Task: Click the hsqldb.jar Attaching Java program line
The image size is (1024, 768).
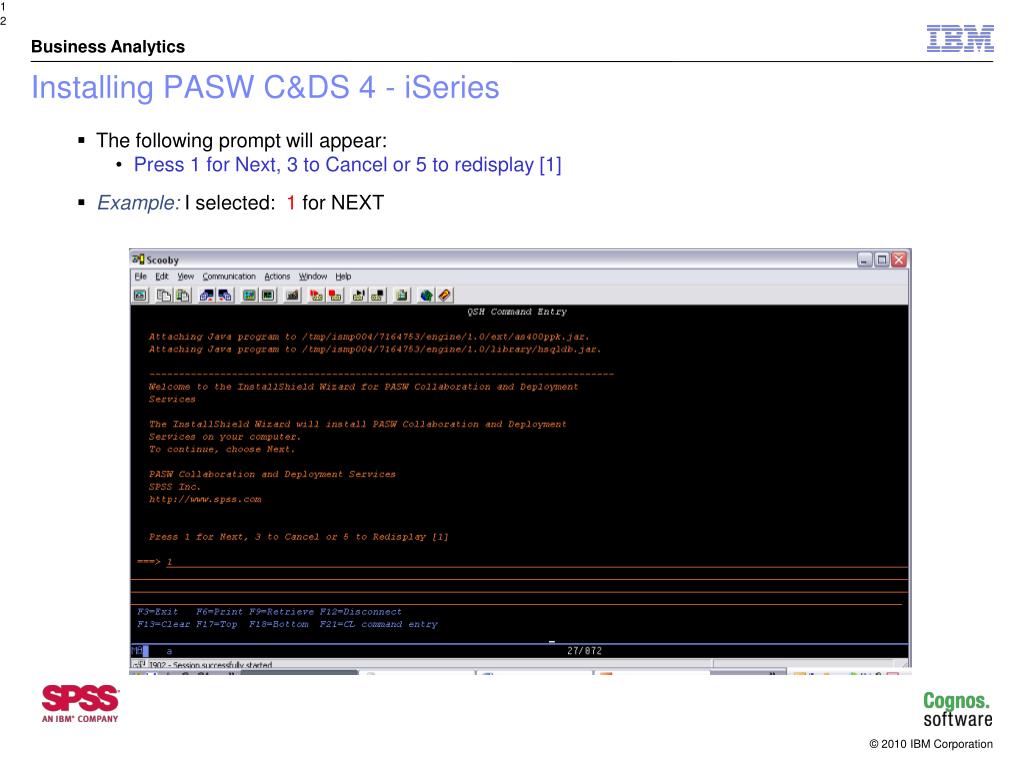Action: point(375,349)
